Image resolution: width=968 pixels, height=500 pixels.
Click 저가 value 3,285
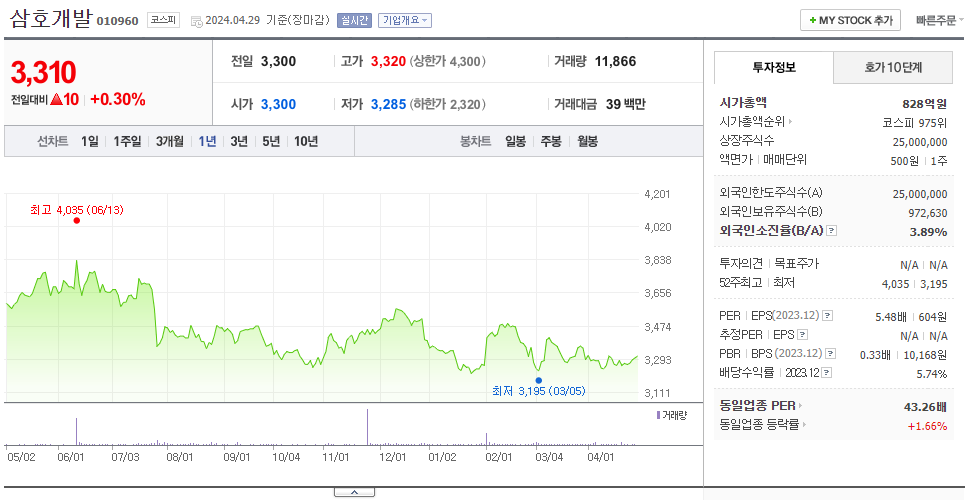click(388, 104)
